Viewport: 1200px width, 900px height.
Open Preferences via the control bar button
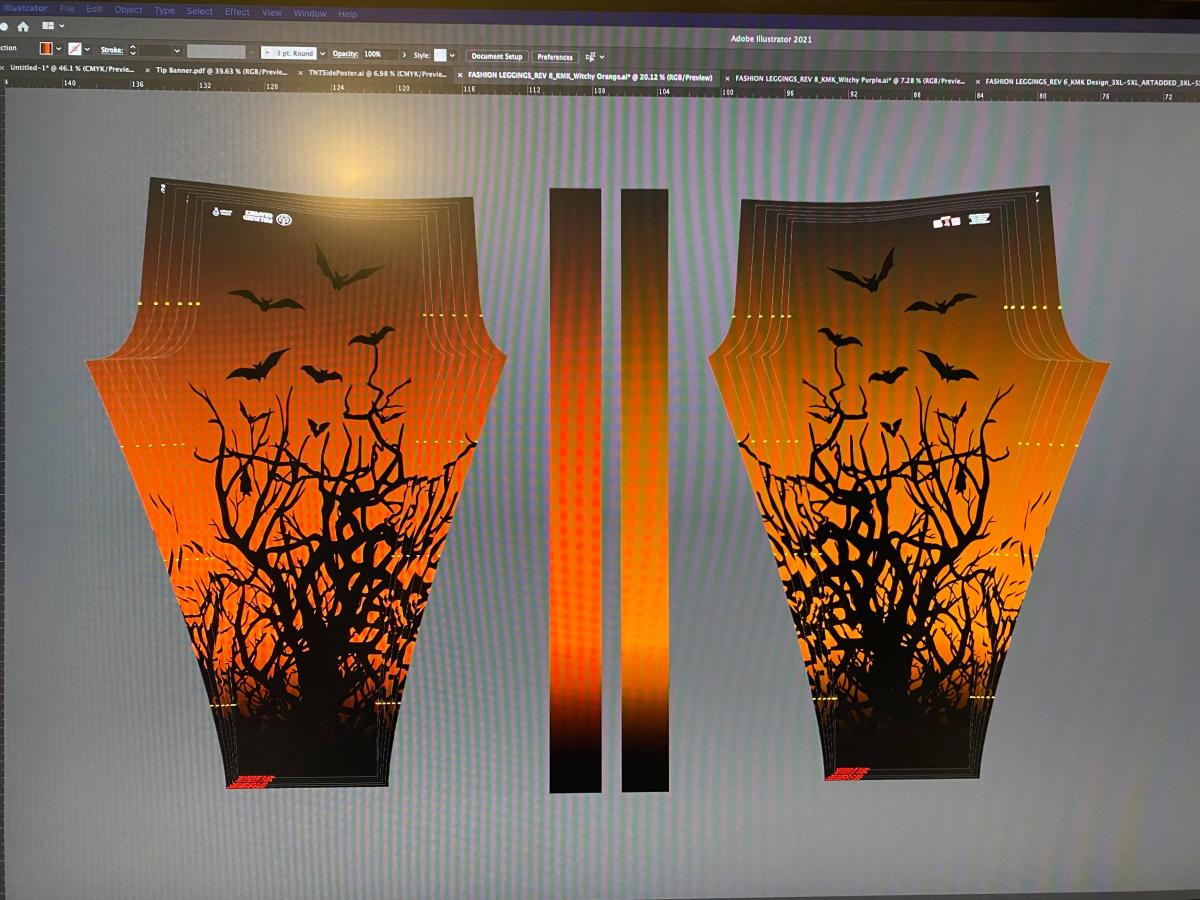click(556, 56)
